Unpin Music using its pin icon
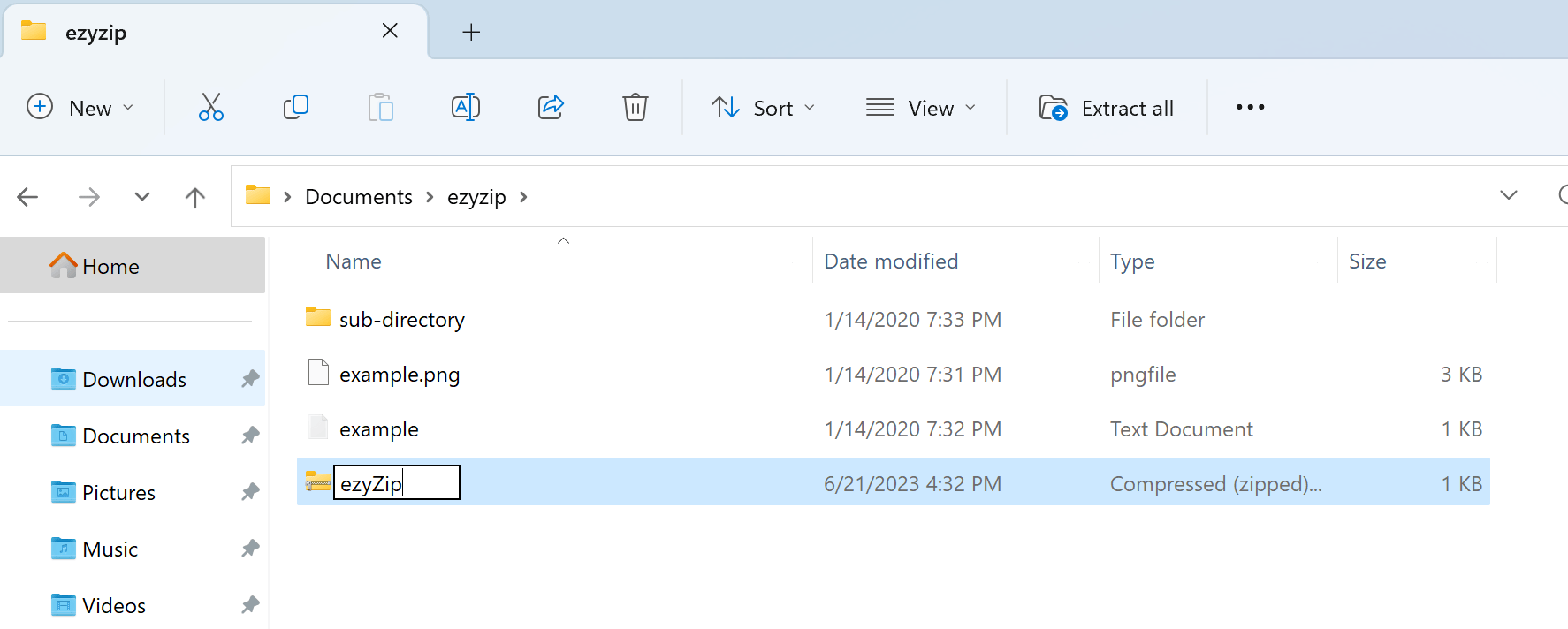 pyautogui.click(x=250, y=549)
